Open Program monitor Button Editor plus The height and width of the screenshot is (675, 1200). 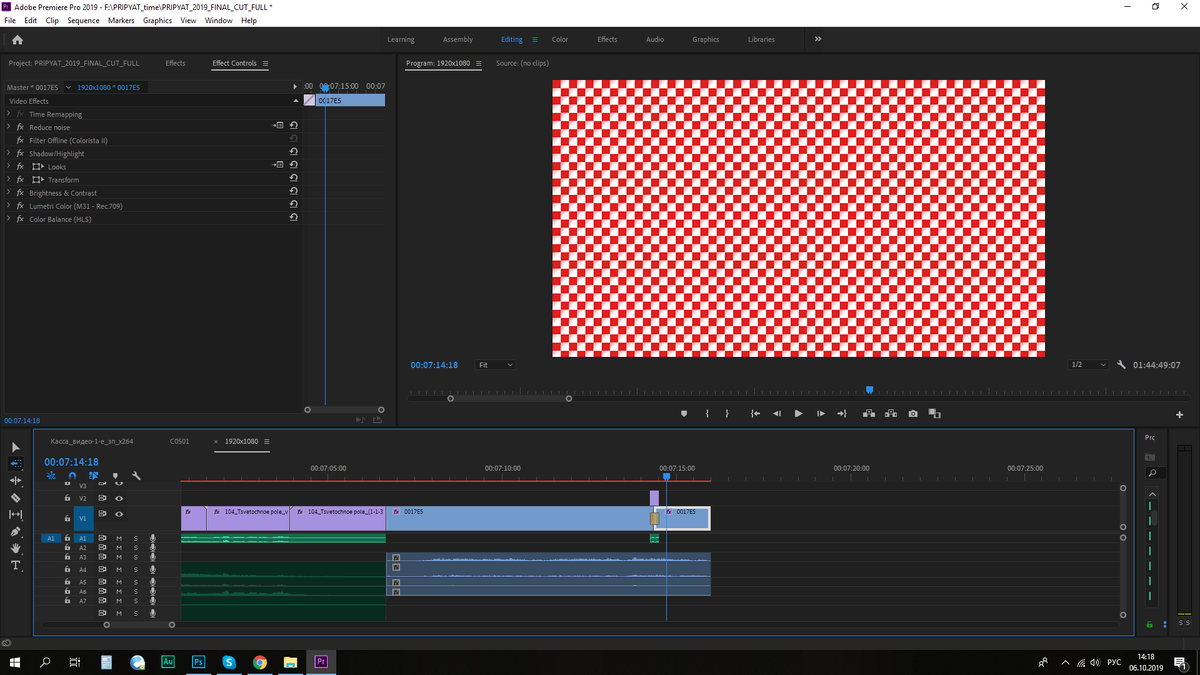coord(1180,415)
